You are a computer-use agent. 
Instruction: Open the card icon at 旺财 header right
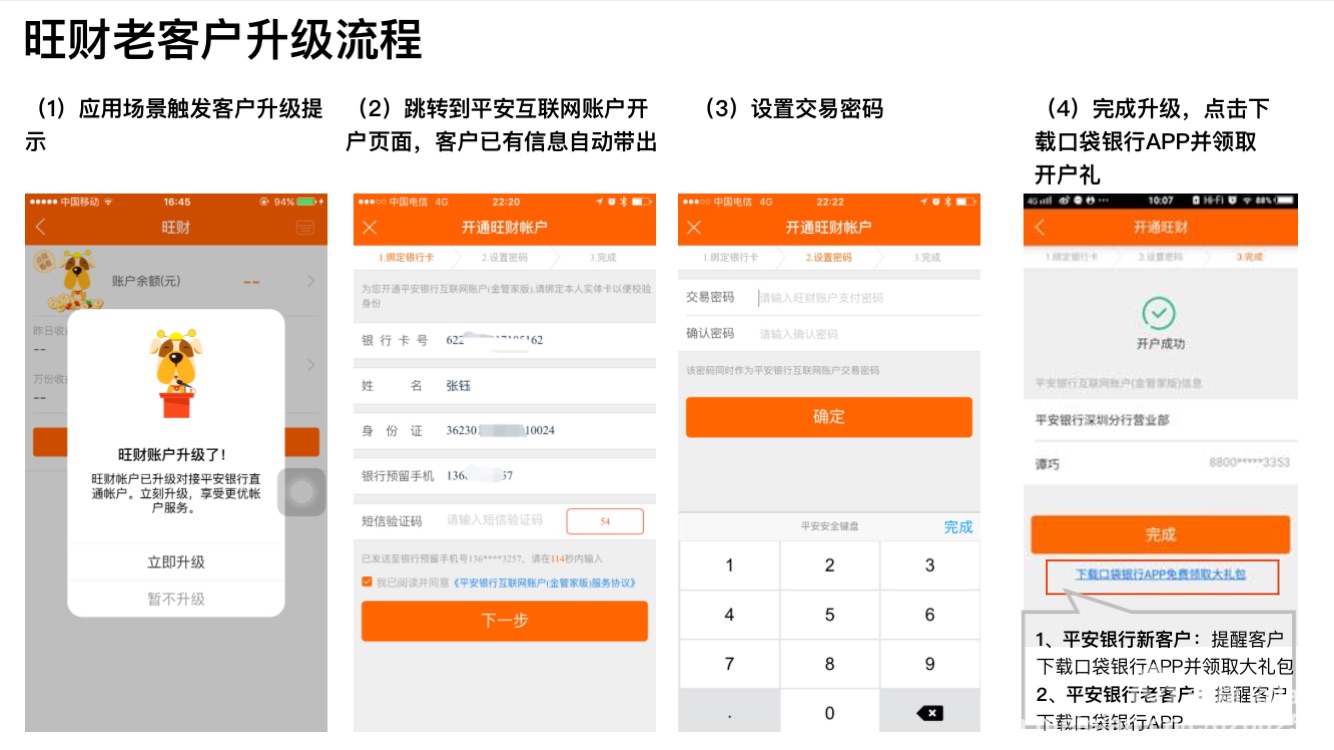click(x=304, y=228)
